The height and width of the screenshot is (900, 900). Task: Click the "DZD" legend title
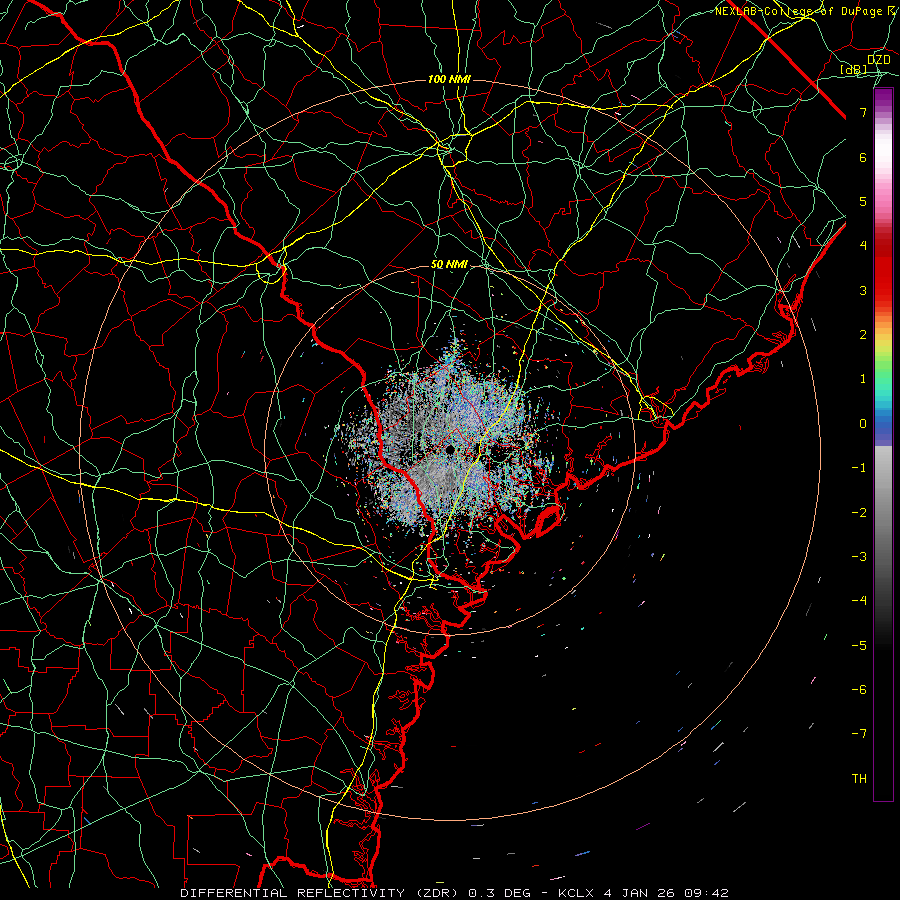click(x=878, y=60)
